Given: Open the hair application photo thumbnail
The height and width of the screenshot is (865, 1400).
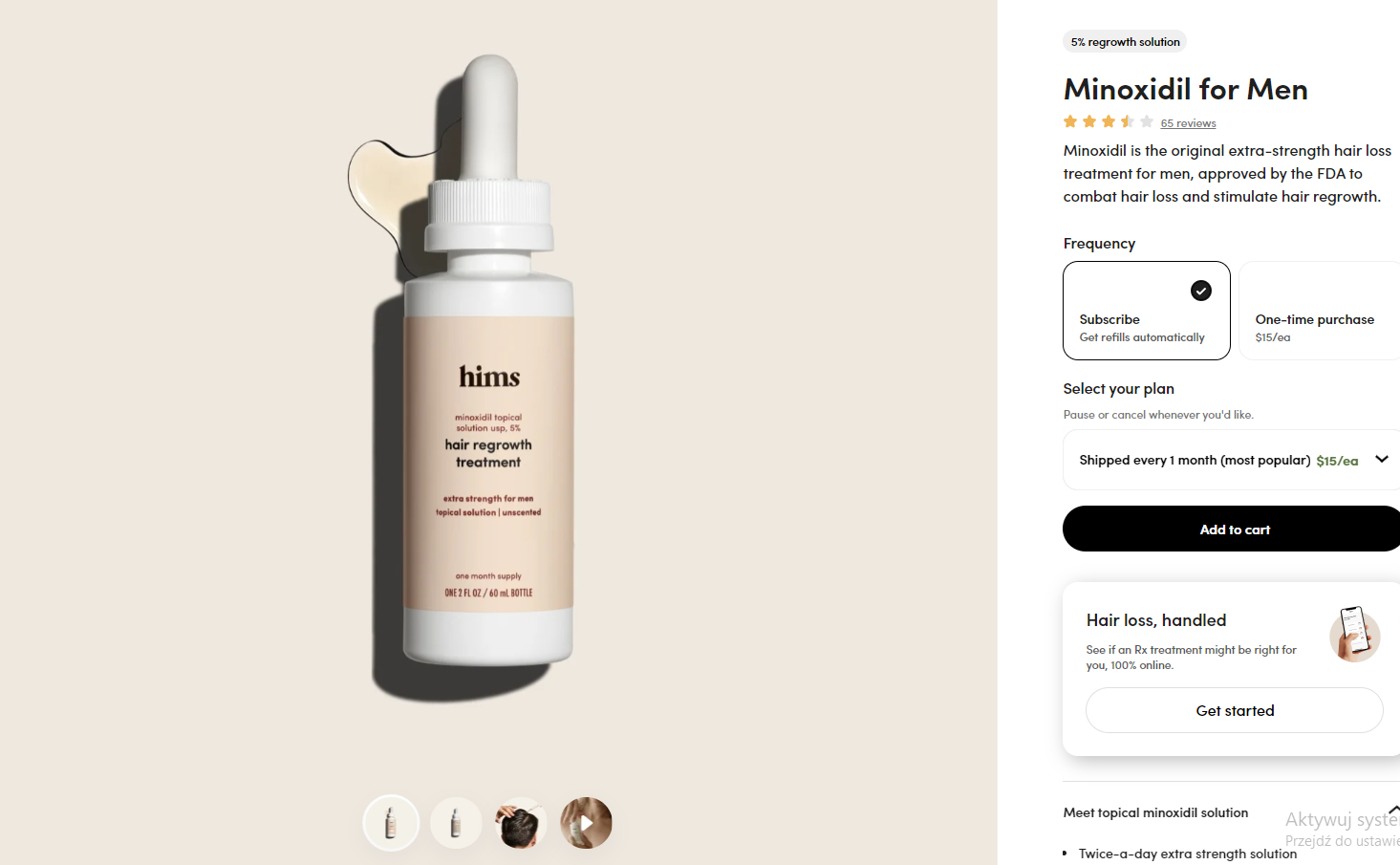Looking at the screenshot, I should pyautogui.click(x=521, y=823).
